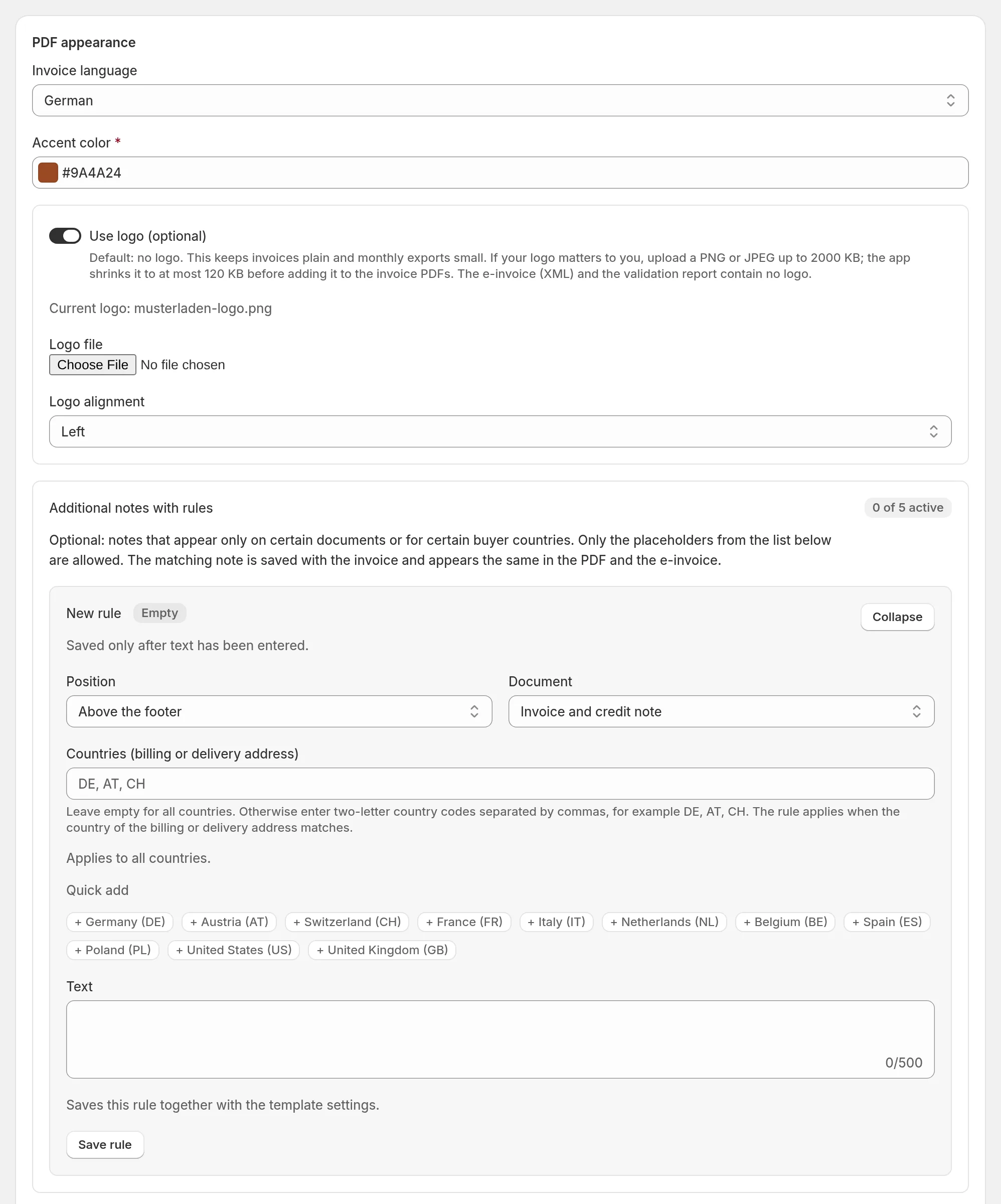
Task: Open the Document dropdown
Action: tap(721, 711)
